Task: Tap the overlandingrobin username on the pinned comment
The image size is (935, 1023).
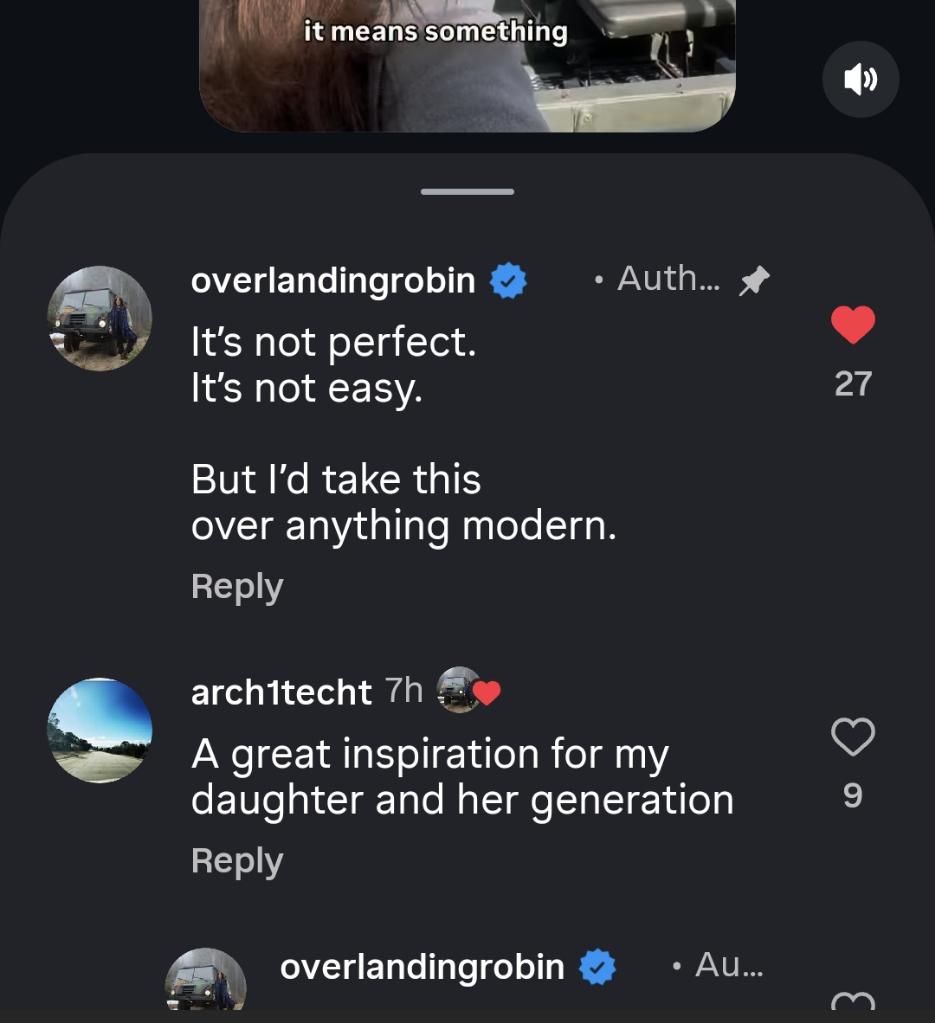Action: (333, 281)
